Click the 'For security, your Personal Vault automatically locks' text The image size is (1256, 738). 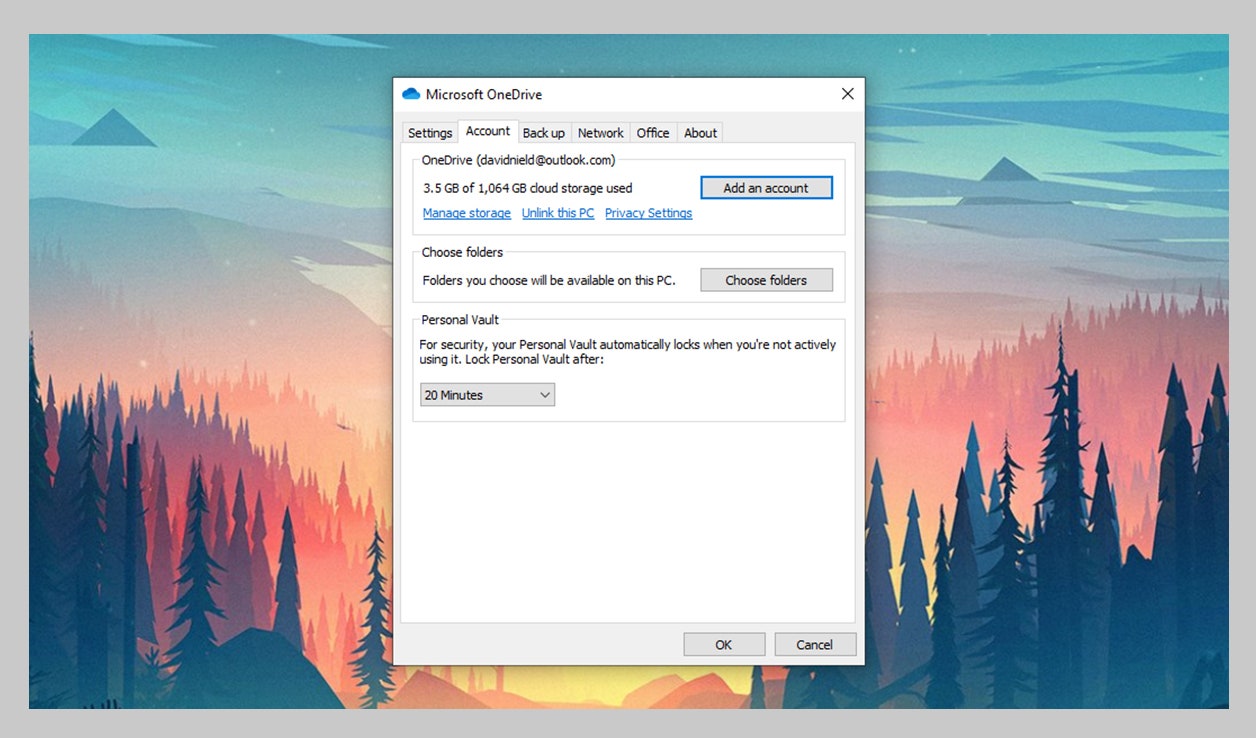(x=628, y=351)
